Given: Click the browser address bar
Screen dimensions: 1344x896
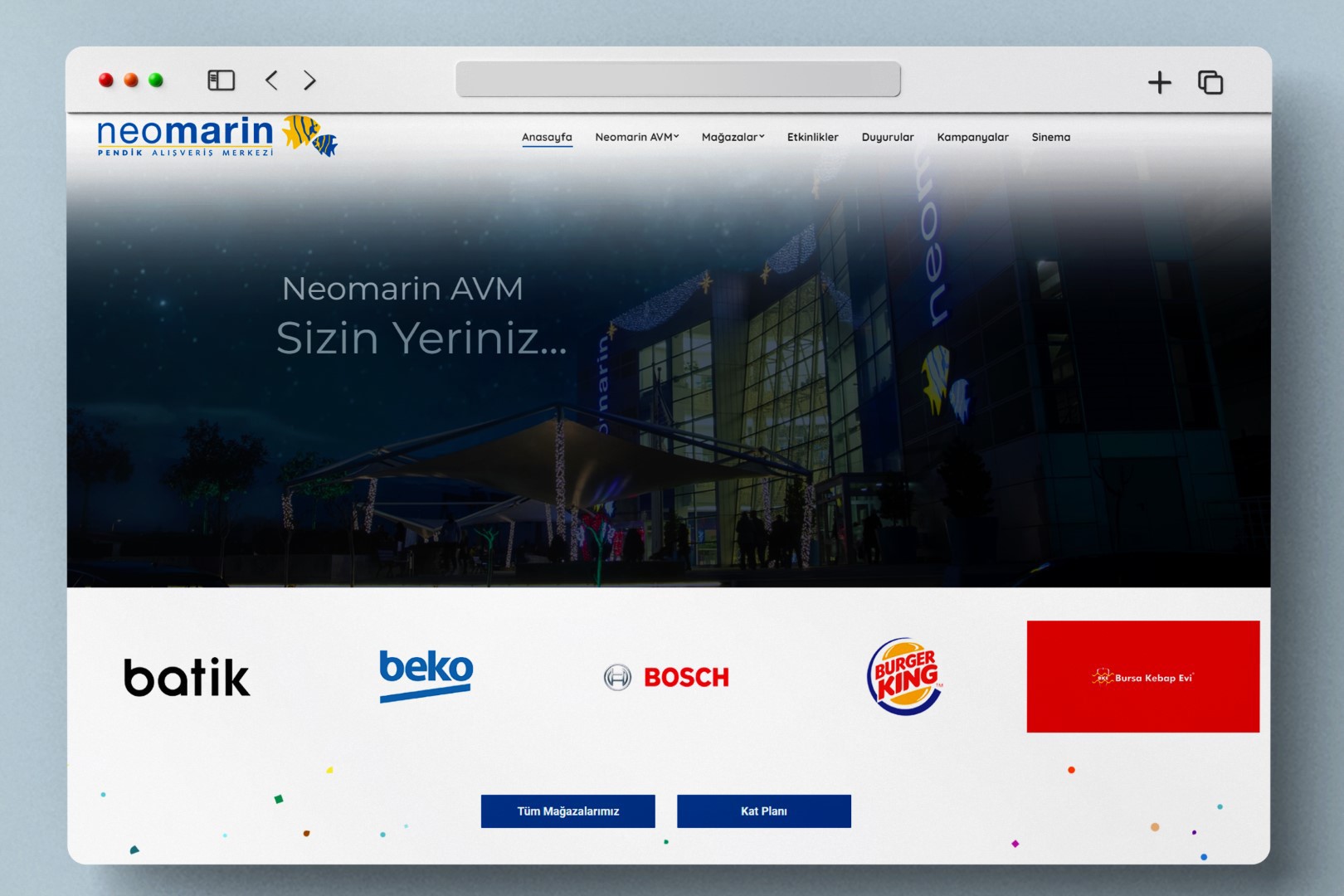Looking at the screenshot, I should point(678,79).
